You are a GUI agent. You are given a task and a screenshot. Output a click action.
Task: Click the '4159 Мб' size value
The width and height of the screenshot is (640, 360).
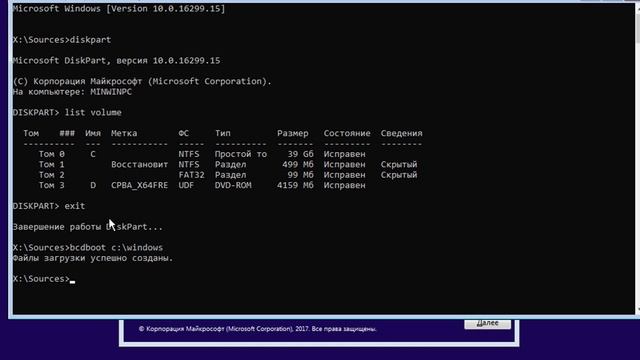coord(295,185)
